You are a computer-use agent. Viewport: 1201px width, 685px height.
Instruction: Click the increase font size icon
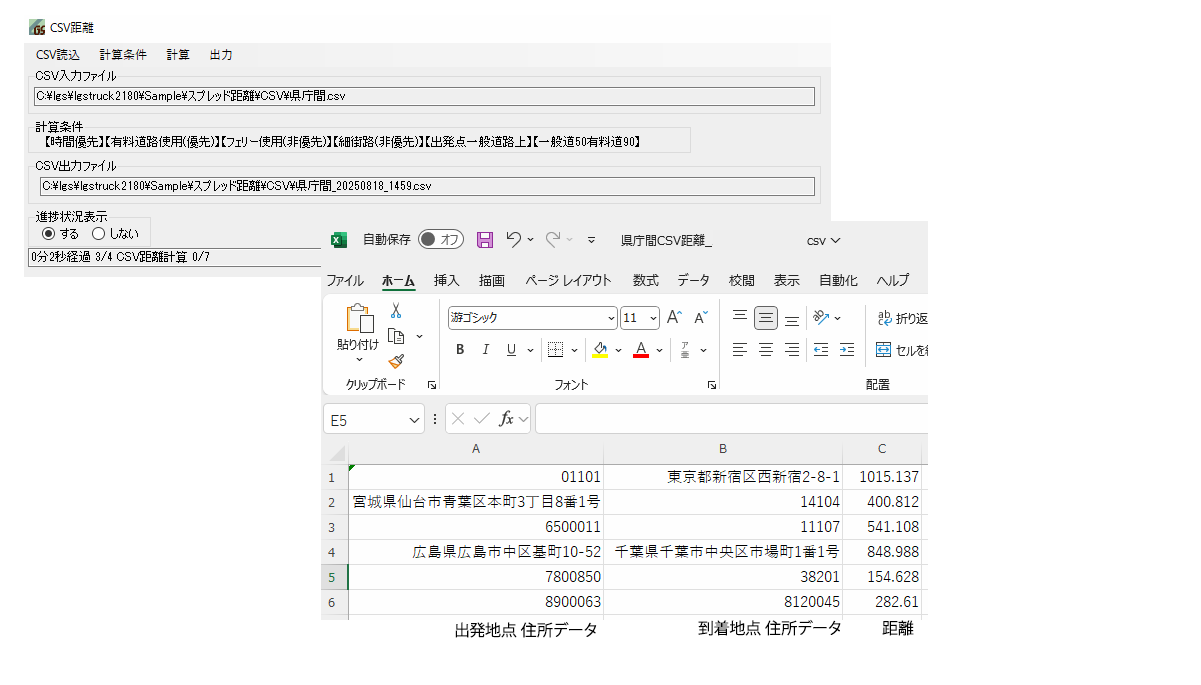point(675,318)
